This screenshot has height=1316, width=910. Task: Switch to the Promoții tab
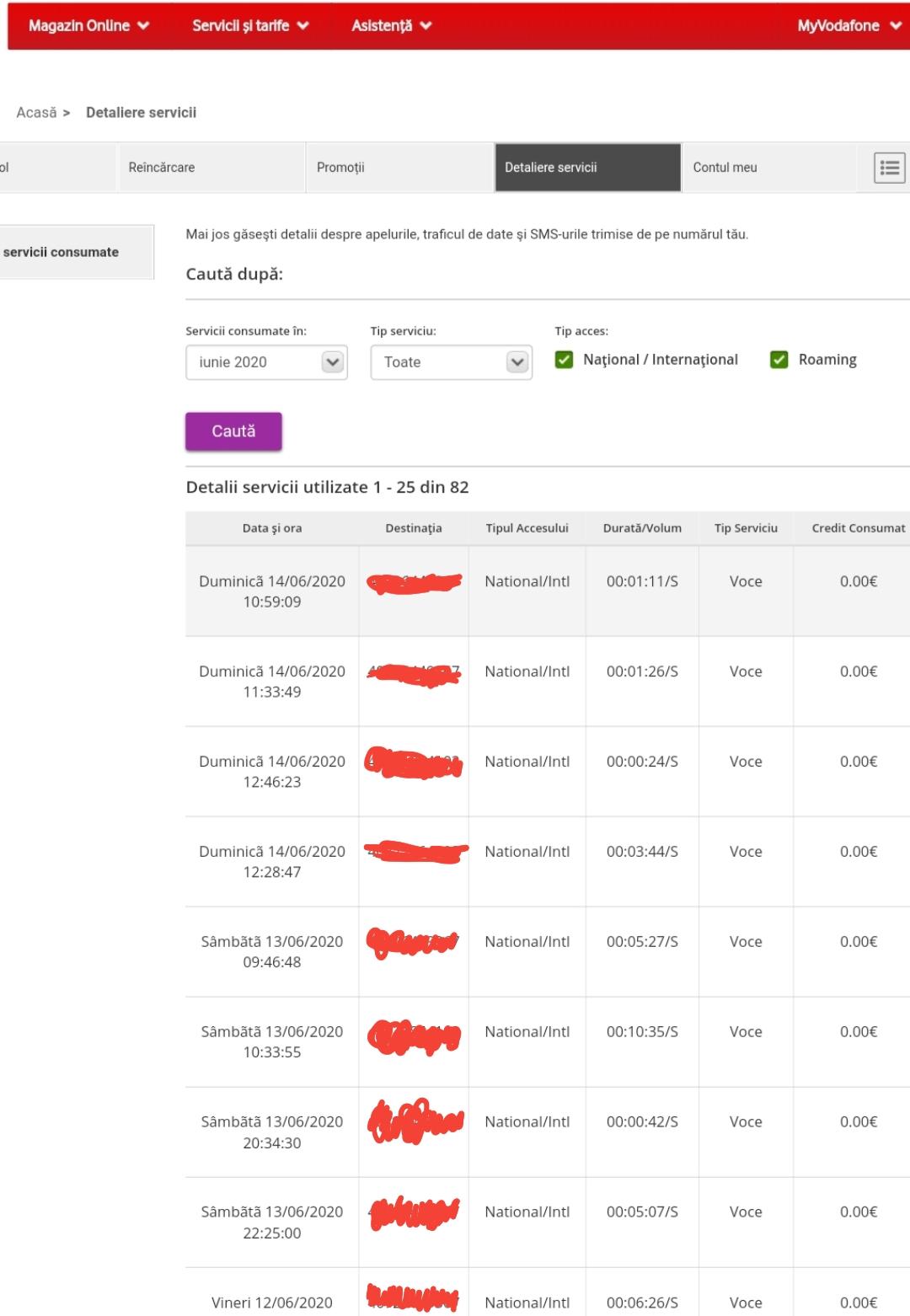point(340,168)
